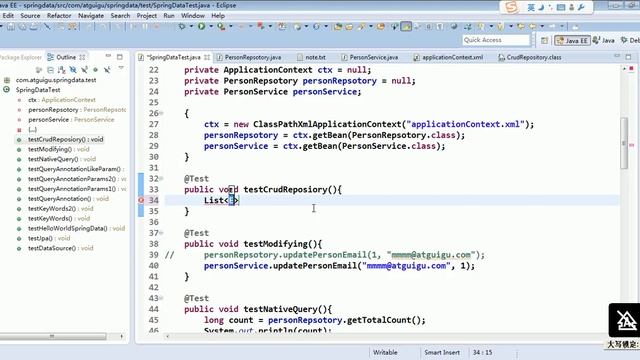Select testNativeQuery() in Outline
Viewport: 640px width, 360px height.
62,159
